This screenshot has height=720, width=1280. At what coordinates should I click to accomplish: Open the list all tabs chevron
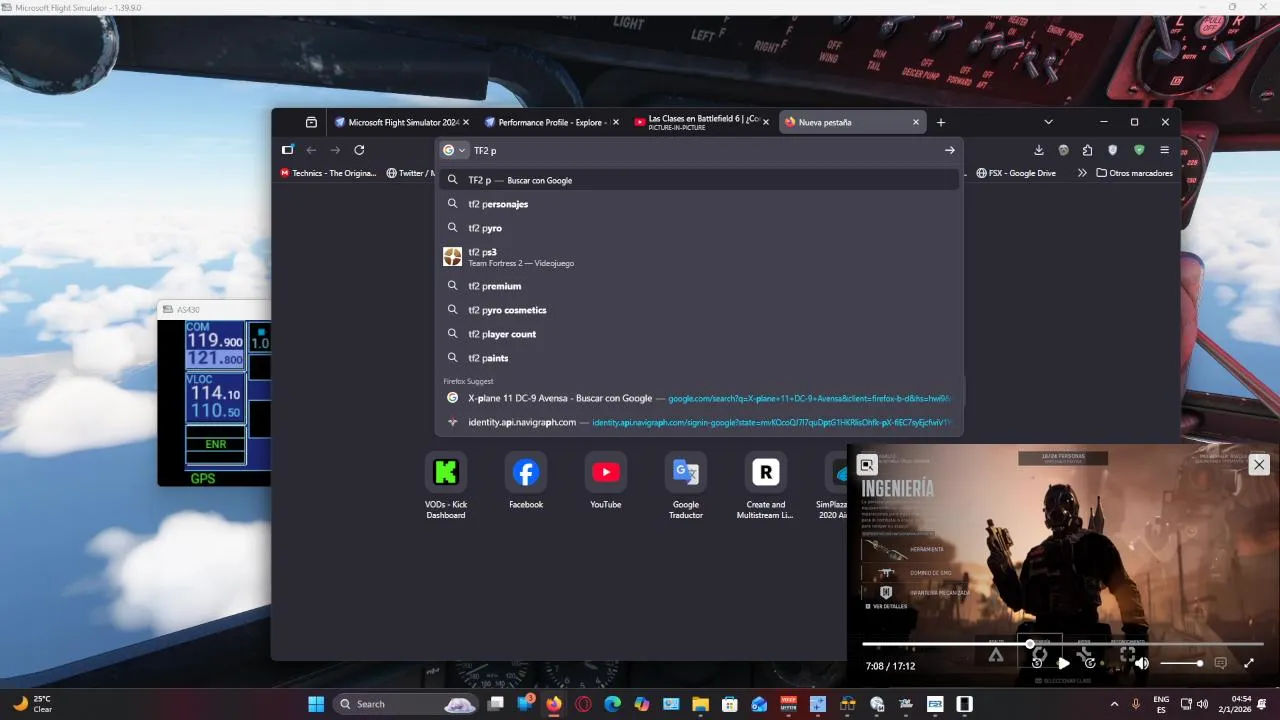click(1048, 122)
